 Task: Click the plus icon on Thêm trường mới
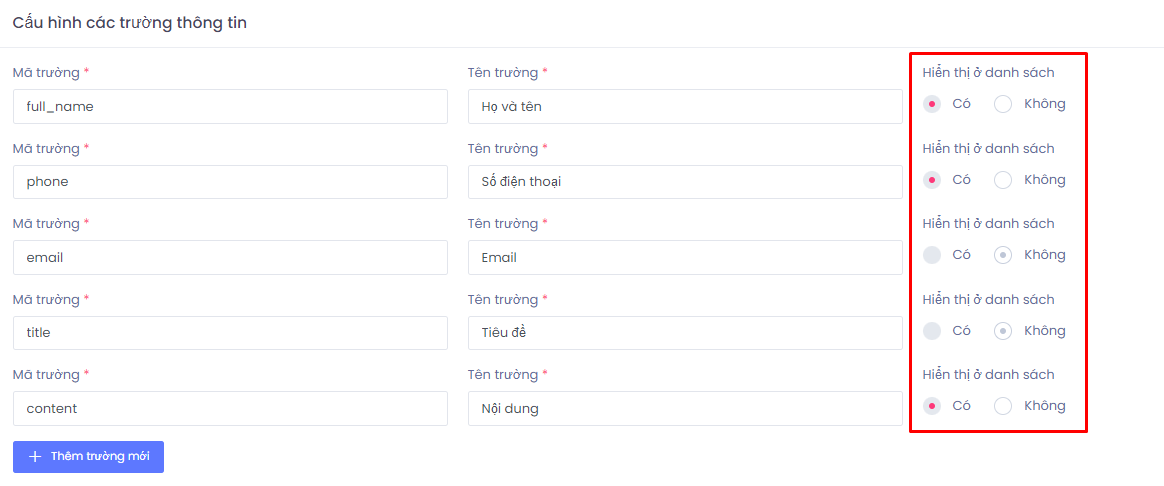pos(35,457)
